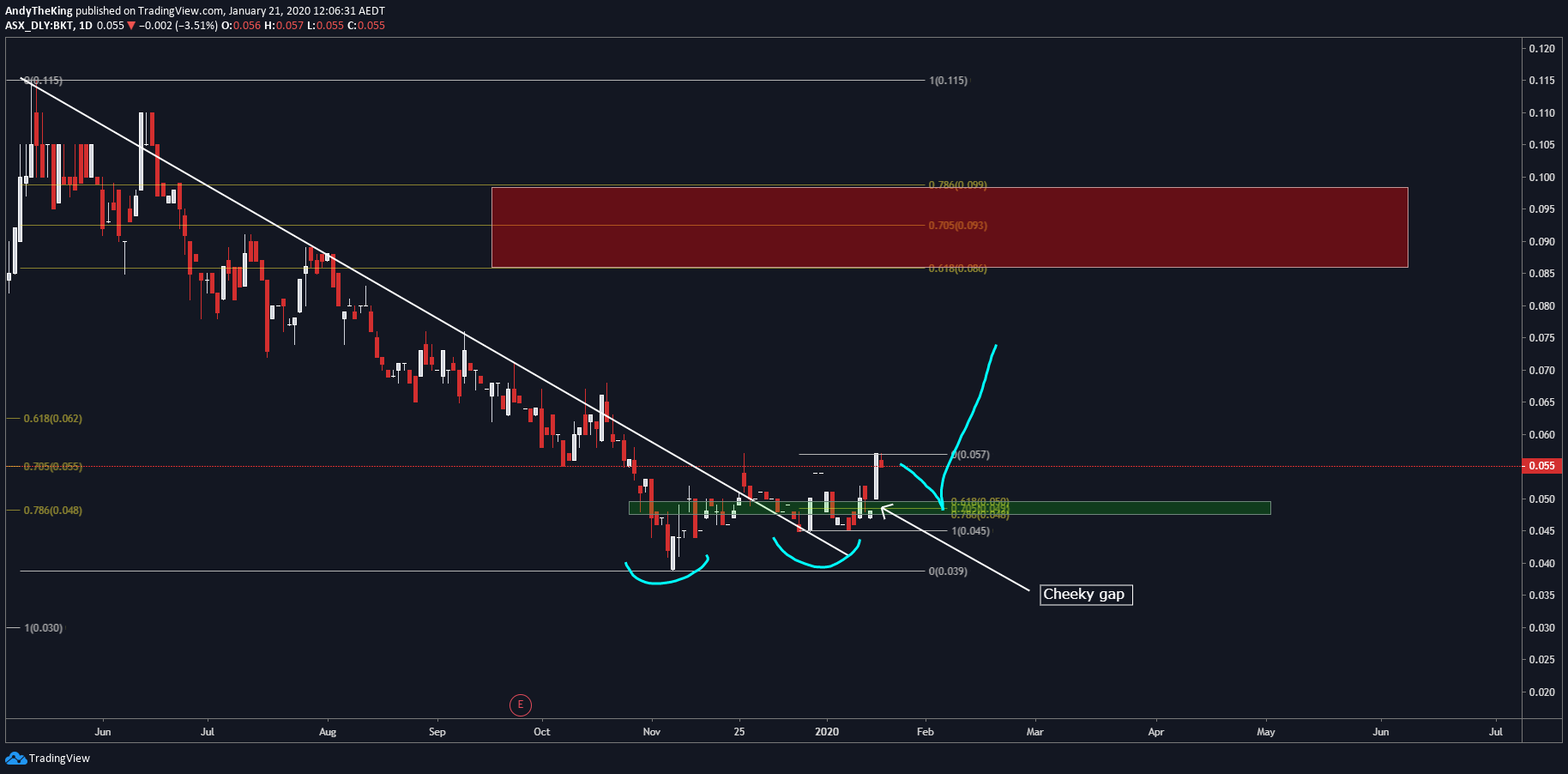Click the −0.002 (−3.51%) change value
This screenshot has height=774, width=1568.
[178, 26]
